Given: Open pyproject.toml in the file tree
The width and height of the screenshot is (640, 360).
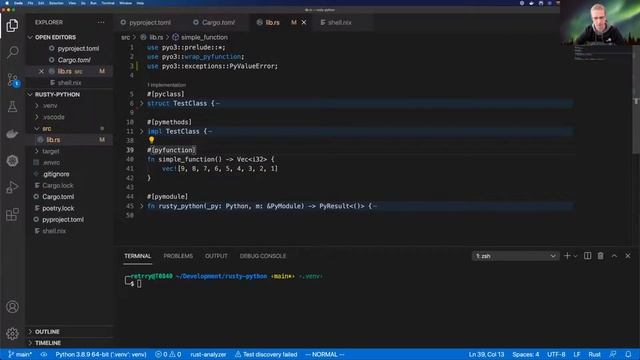Looking at the screenshot, I should (x=63, y=220).
